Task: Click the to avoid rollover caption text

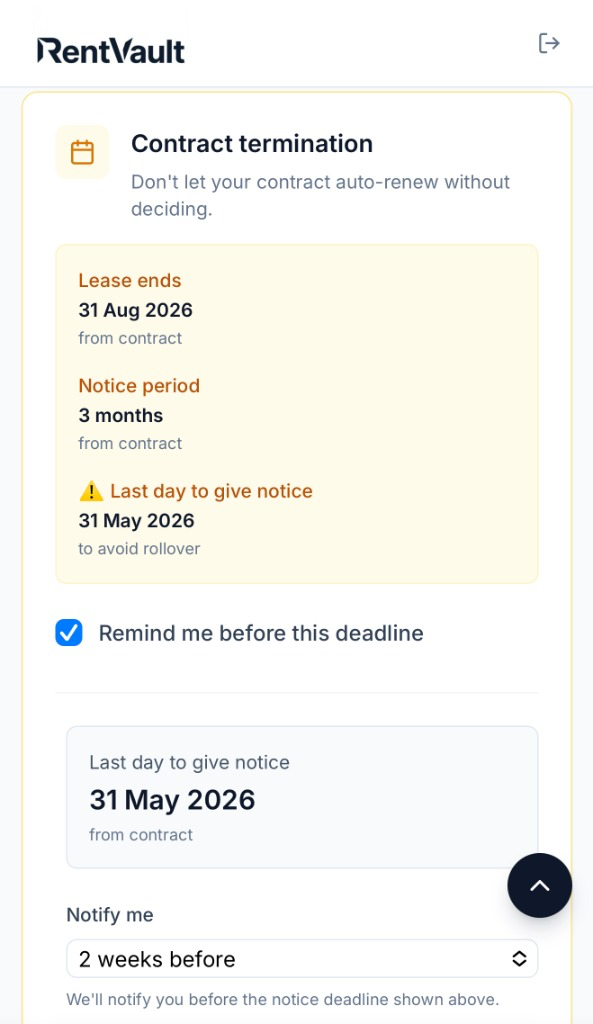Action: [x=138, y=548]
